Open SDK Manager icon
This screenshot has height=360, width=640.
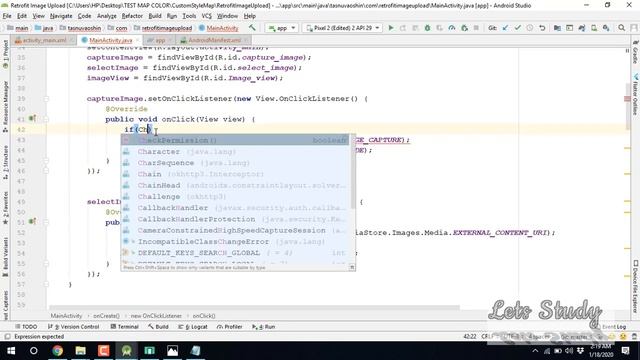pos(606,28)
